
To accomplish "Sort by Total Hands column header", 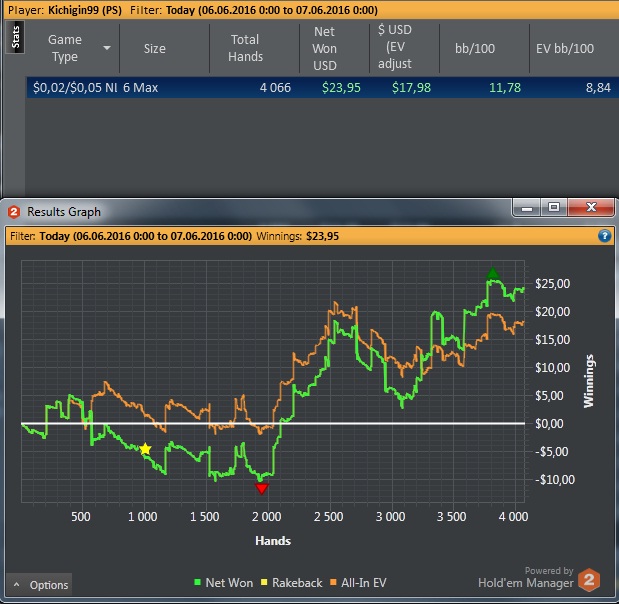I will [245, 48].
